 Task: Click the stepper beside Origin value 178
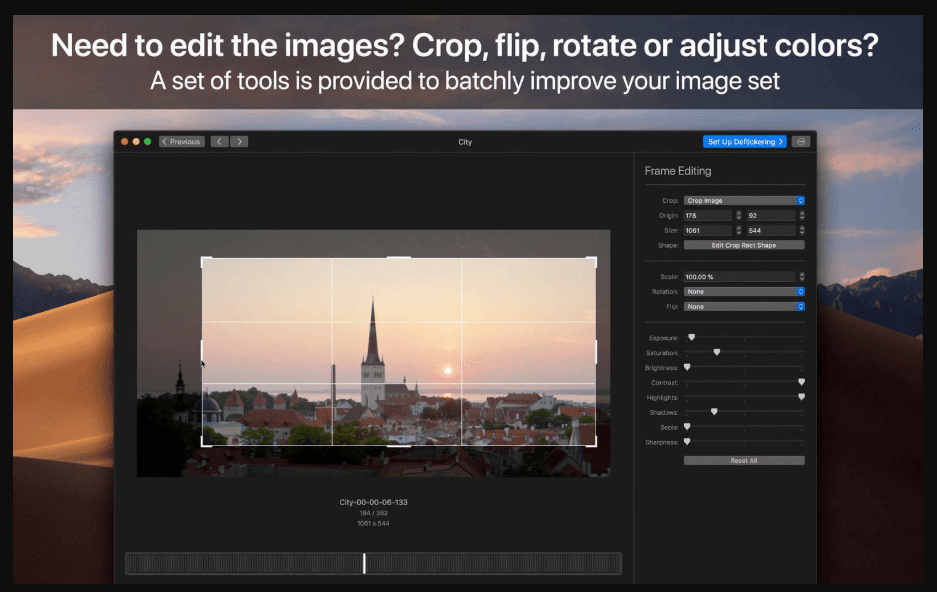[x=739, y=216]
